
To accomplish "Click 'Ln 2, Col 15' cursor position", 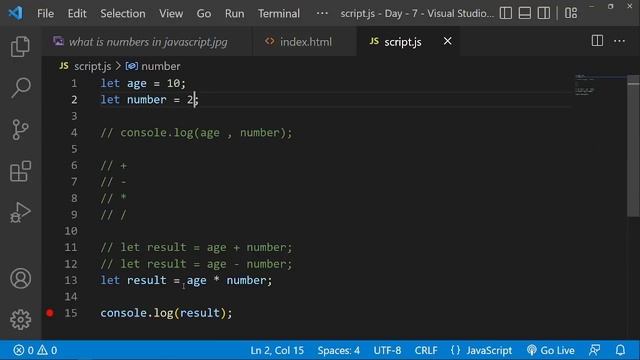I will (277, 350).
